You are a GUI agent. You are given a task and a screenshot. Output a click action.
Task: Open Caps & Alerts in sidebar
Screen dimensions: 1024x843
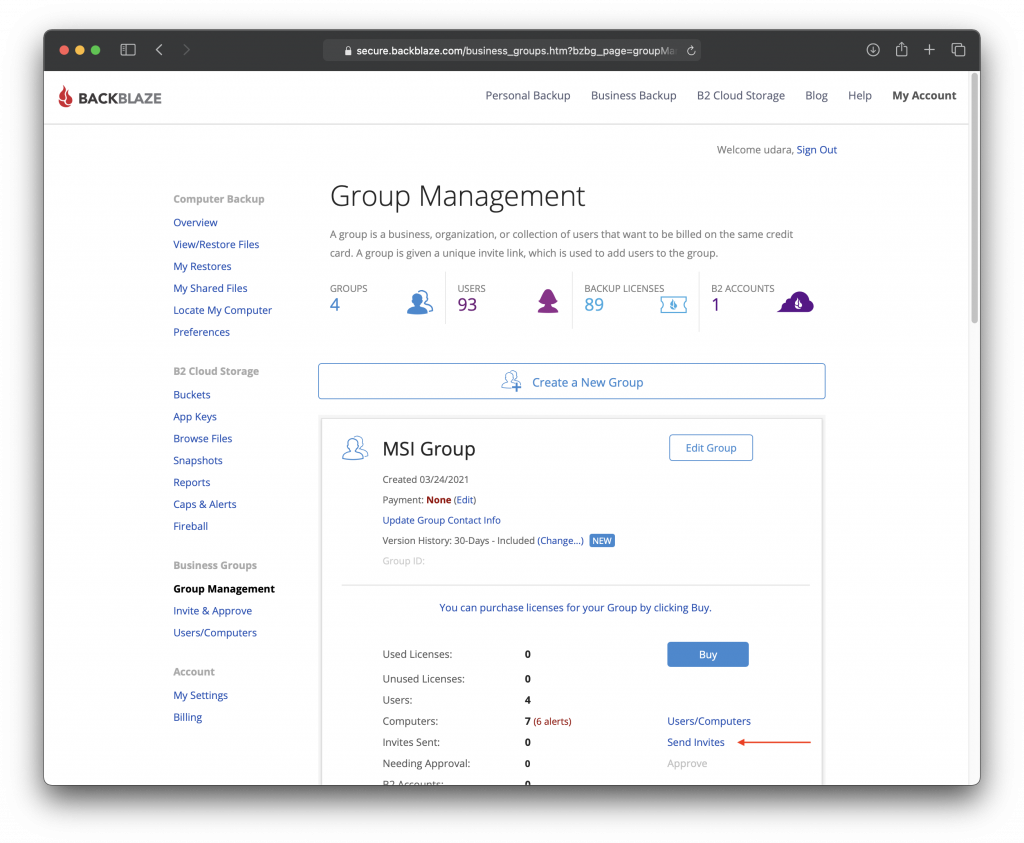click(205, 504)
